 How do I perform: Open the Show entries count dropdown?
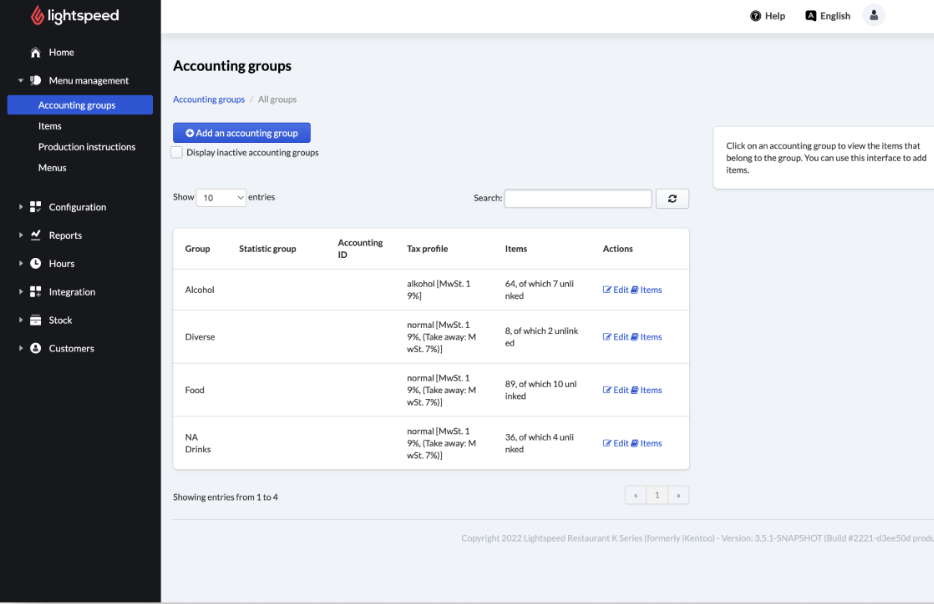click(221, 198)
